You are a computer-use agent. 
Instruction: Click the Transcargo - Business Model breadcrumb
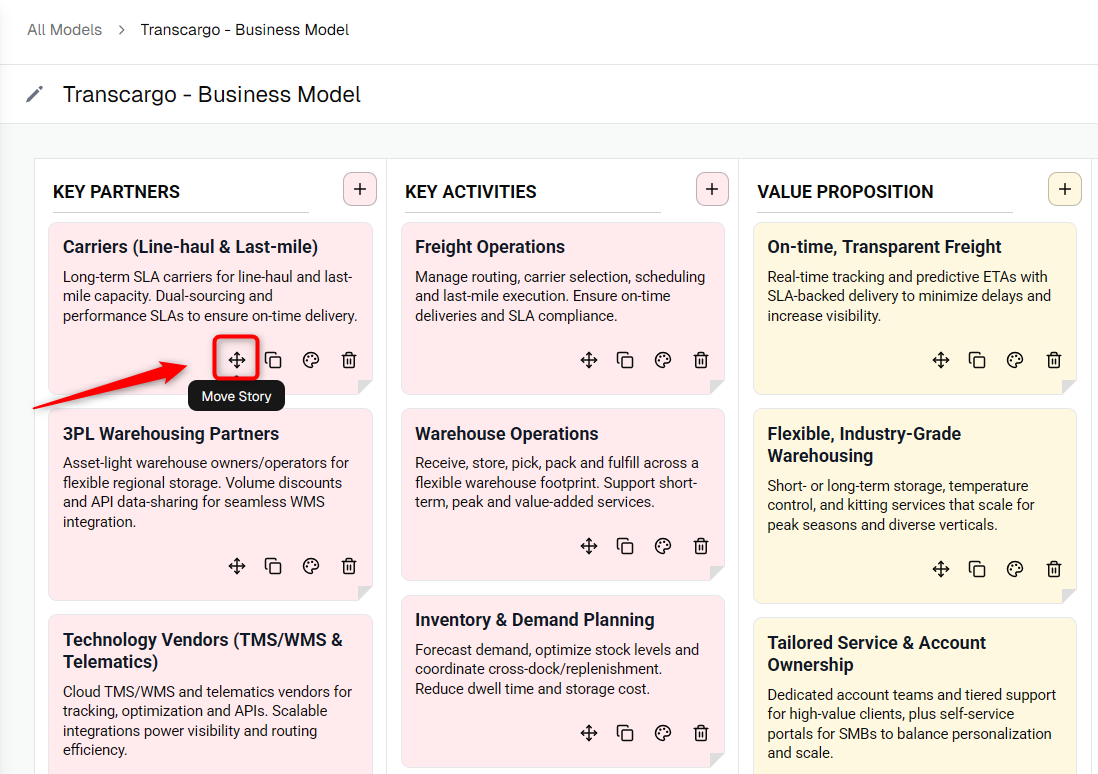point(244,29)
